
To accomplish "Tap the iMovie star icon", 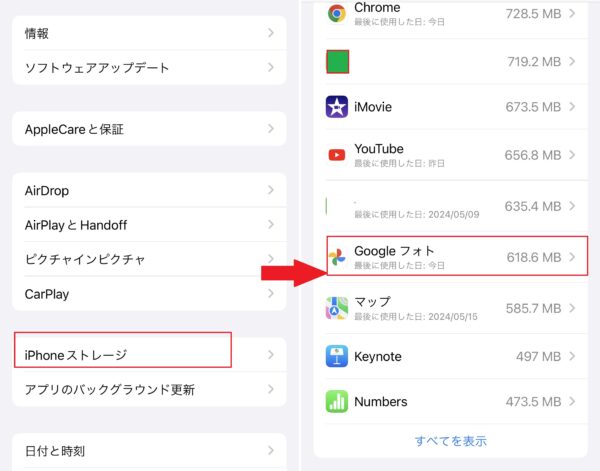I will pyautogui.click(x=337, y=107).
